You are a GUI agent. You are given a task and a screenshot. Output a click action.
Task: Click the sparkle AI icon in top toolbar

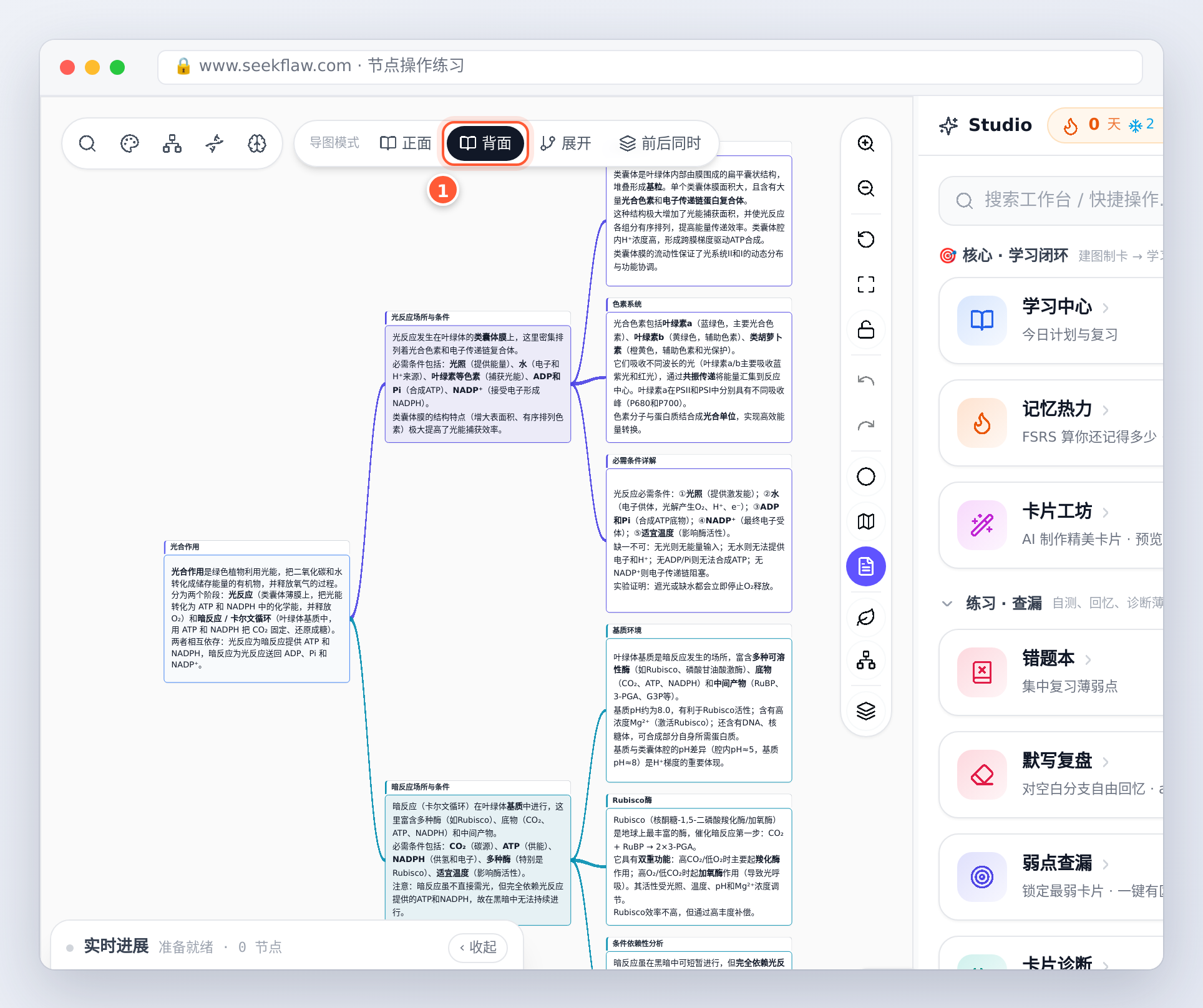tap(215, 143)
